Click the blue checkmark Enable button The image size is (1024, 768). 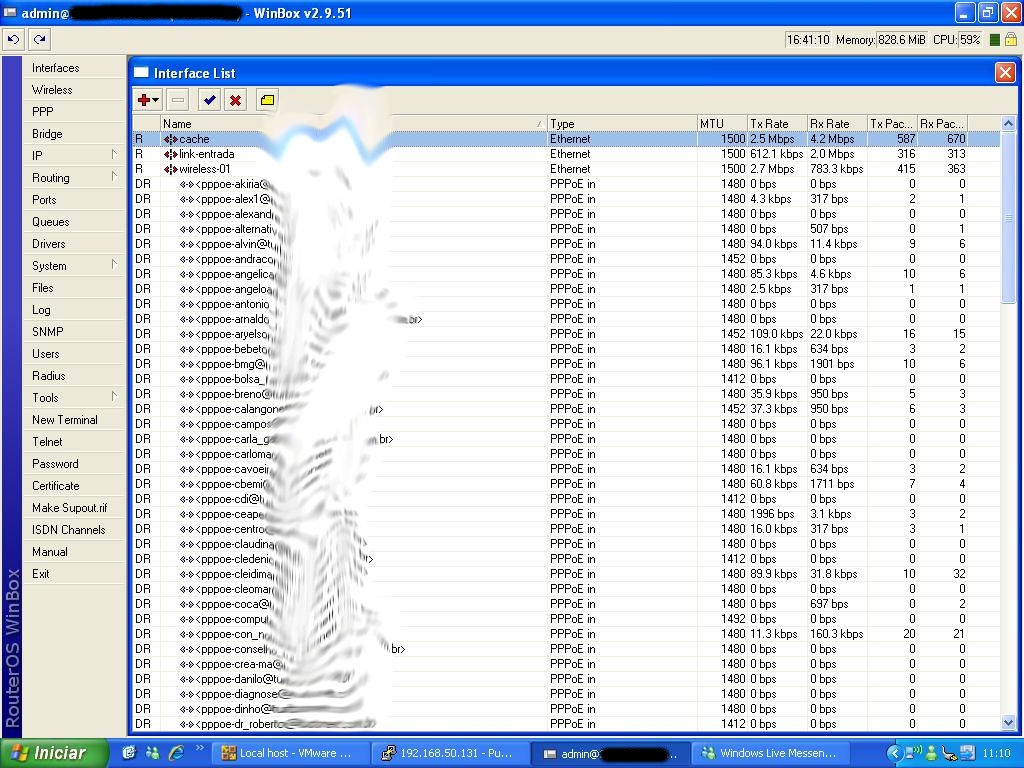210,100
